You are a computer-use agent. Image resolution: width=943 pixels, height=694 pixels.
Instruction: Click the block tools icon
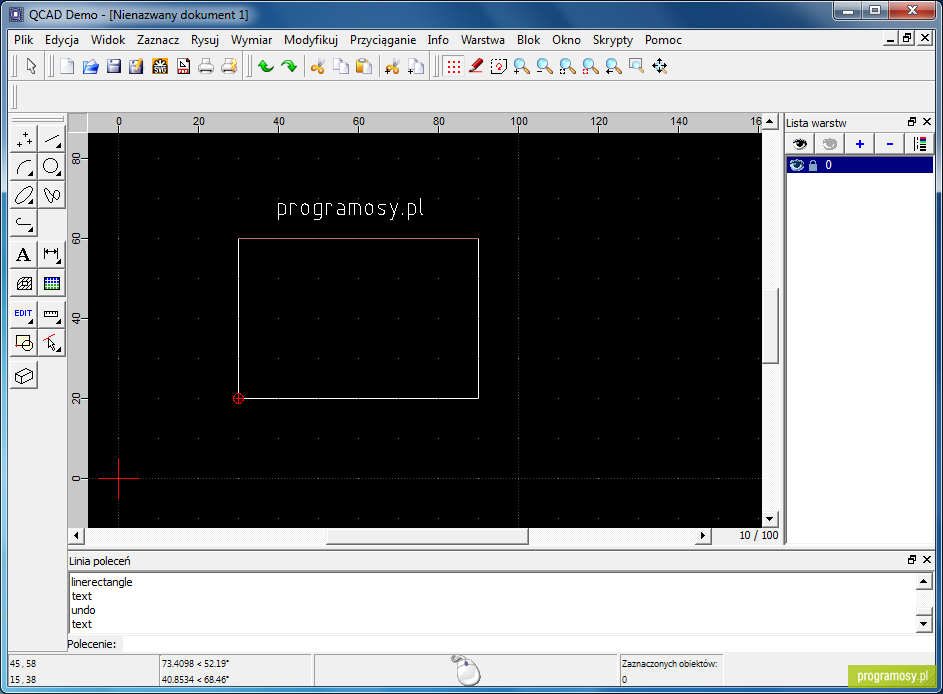point(24,343)
